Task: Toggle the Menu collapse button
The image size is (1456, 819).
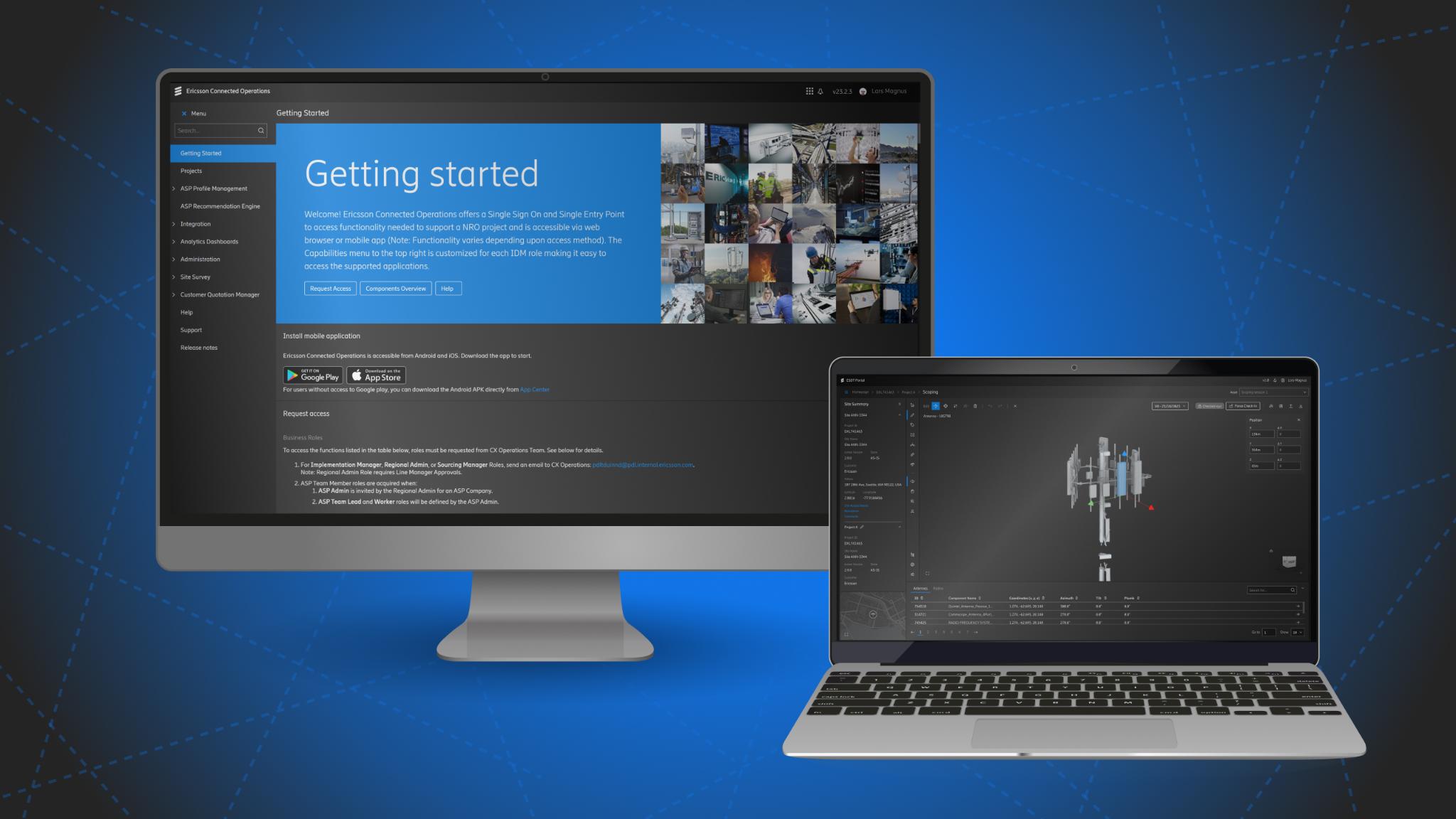Action: (x=183, y=113)
